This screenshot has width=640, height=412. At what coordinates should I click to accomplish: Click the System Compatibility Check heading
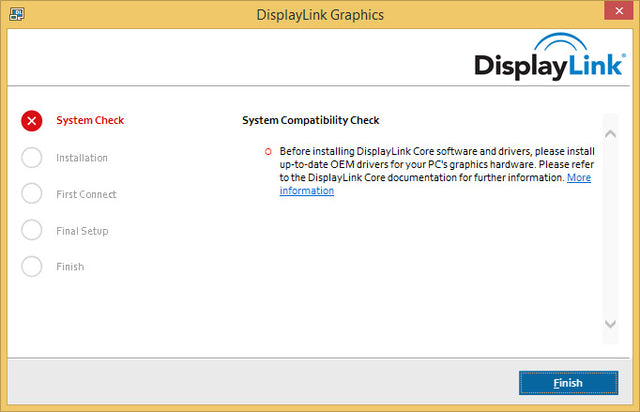[311, 120]
